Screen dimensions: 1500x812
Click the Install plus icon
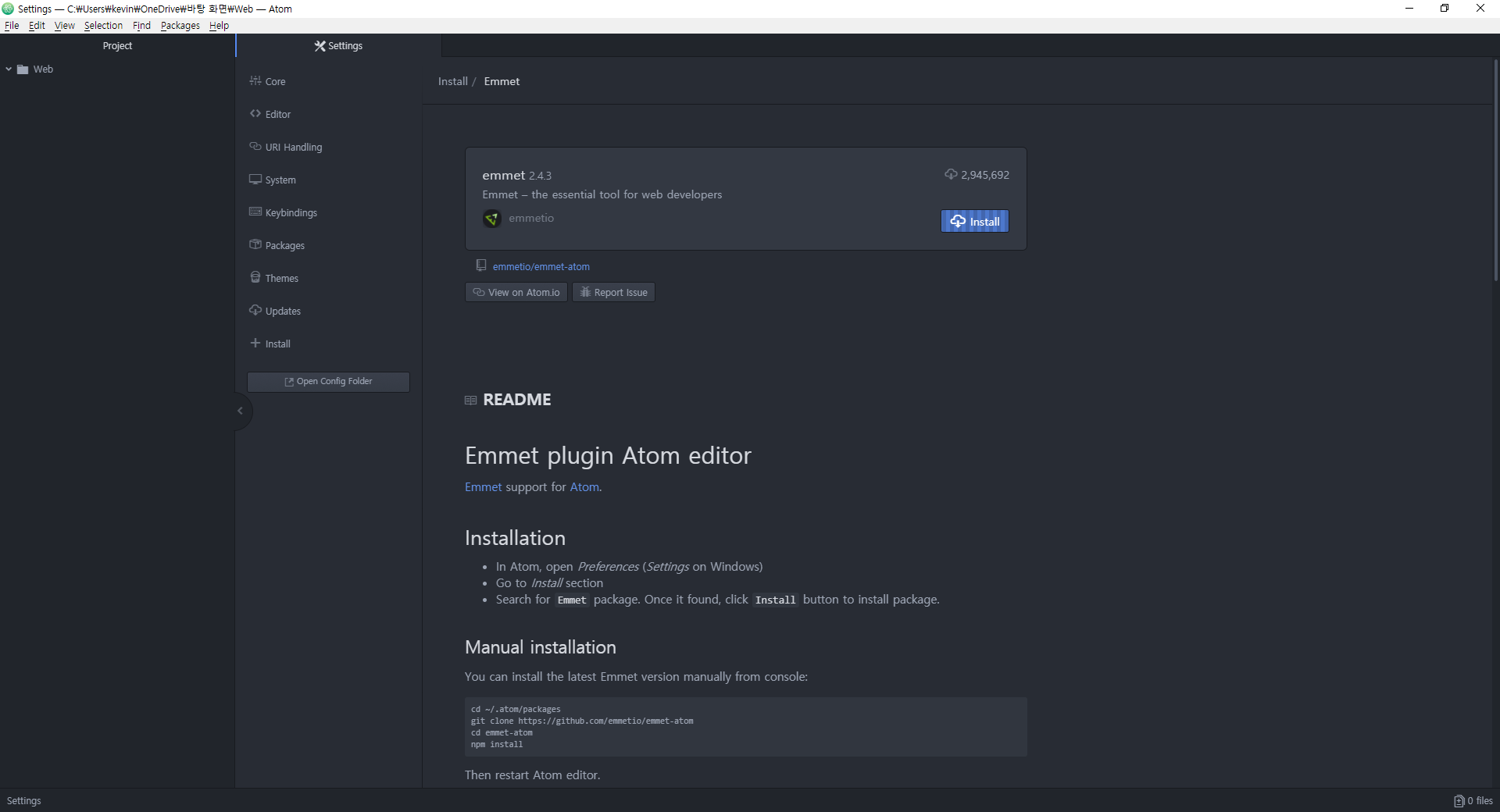tap(255, 343)
